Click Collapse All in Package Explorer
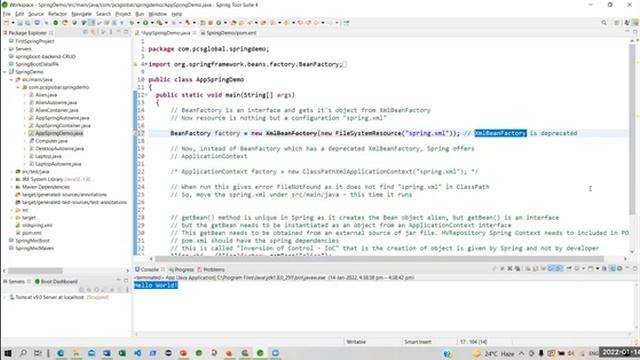The image size is (640, 360). click(x=85, y=32)
